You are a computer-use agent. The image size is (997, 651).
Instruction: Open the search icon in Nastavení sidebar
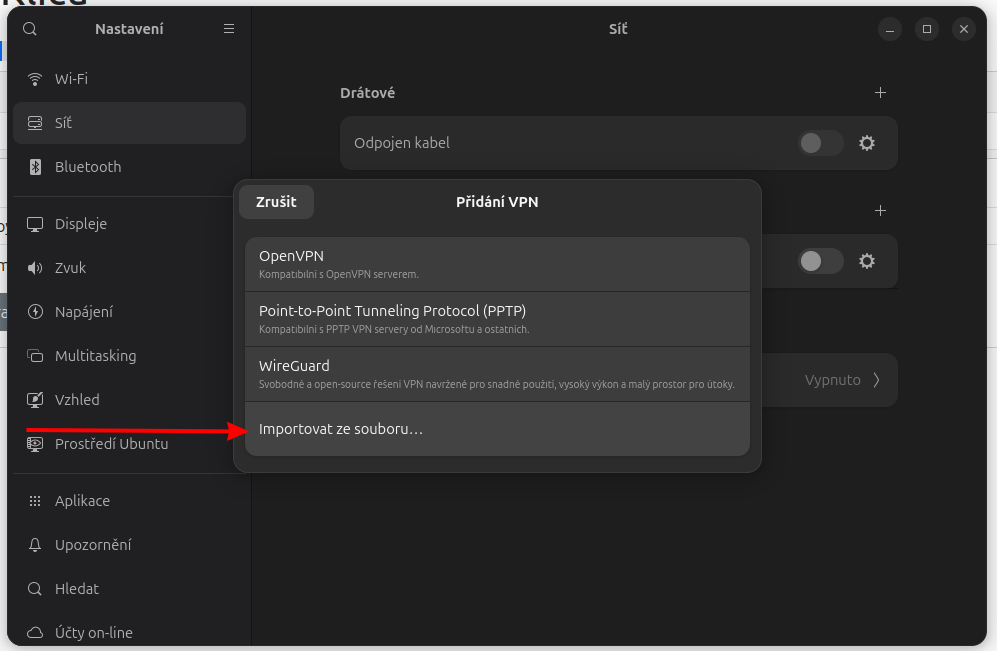[x=30, y=29]
